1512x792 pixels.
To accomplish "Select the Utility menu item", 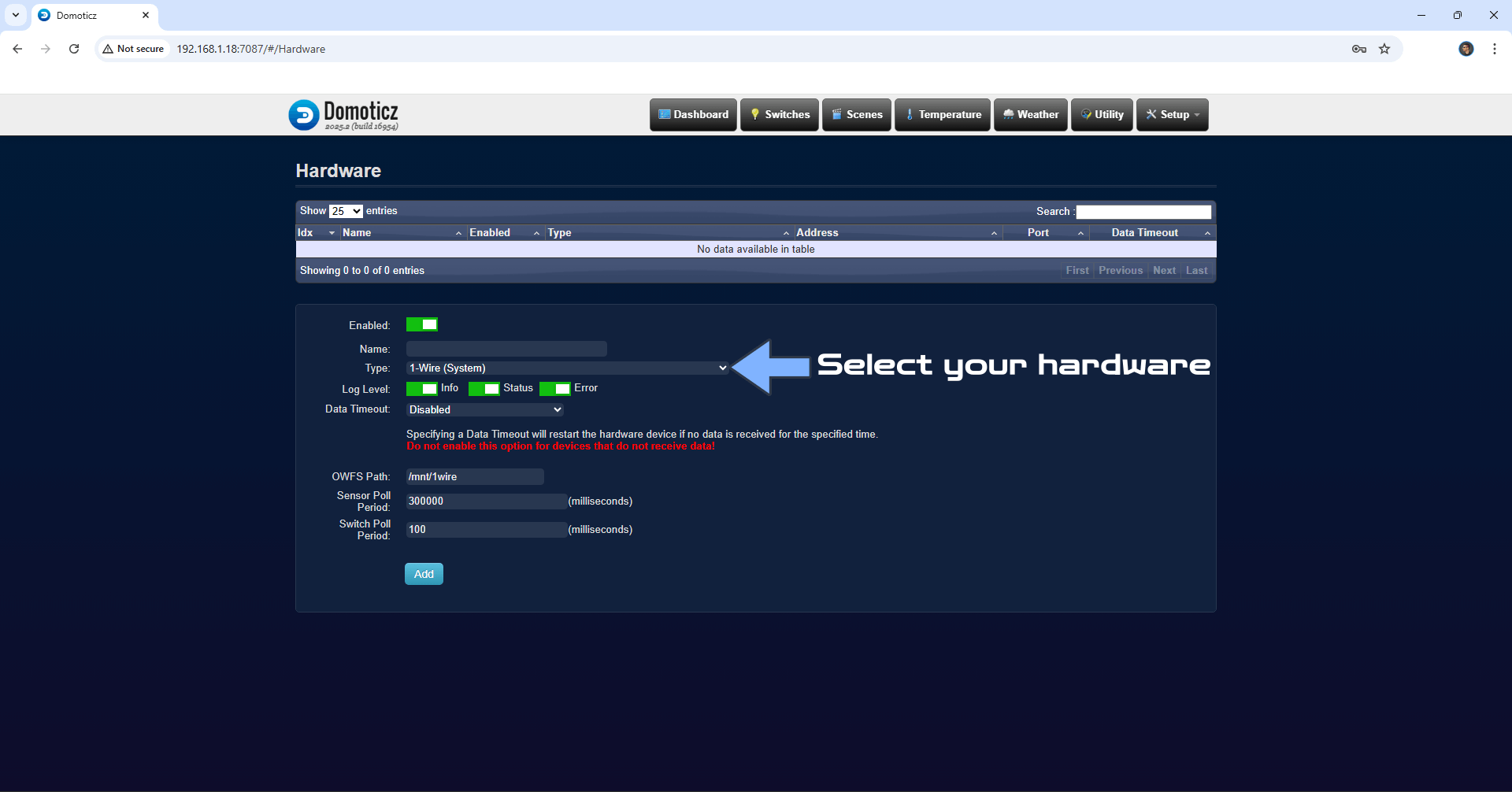I will (1101, 114).
